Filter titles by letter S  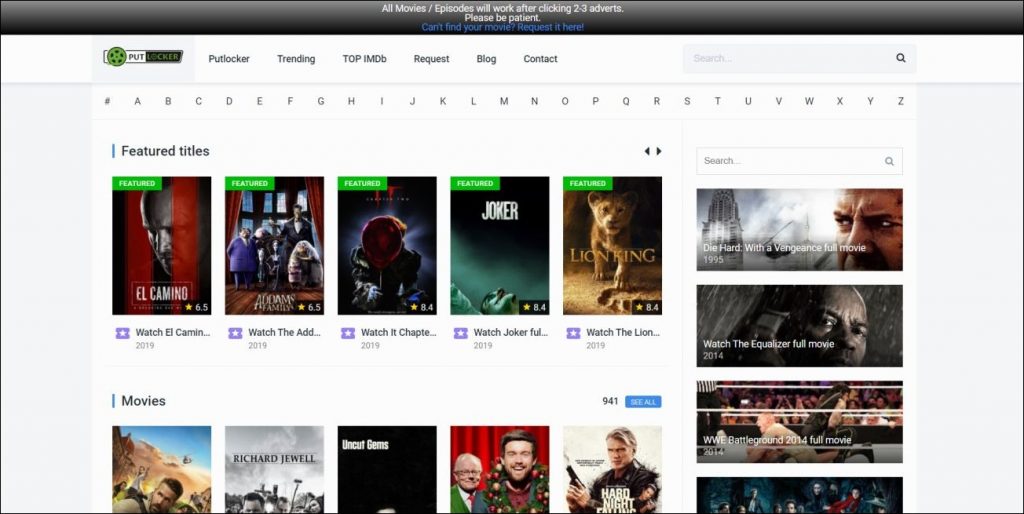687,101
